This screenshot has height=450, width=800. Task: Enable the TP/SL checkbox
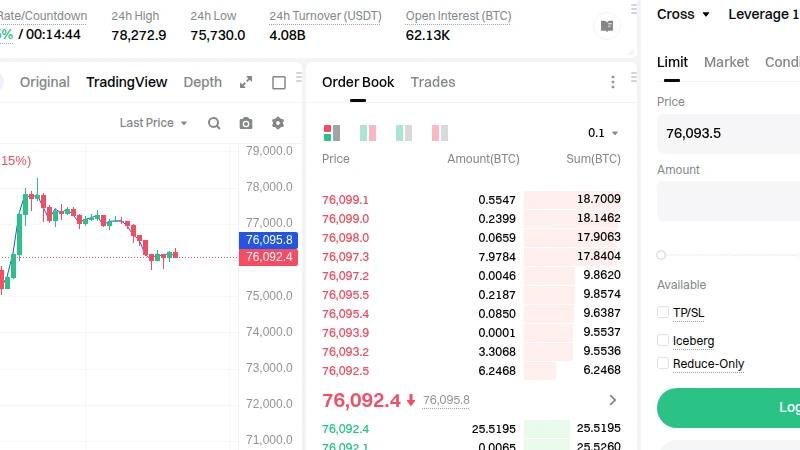pyautogui.click(x=663, y=312)
